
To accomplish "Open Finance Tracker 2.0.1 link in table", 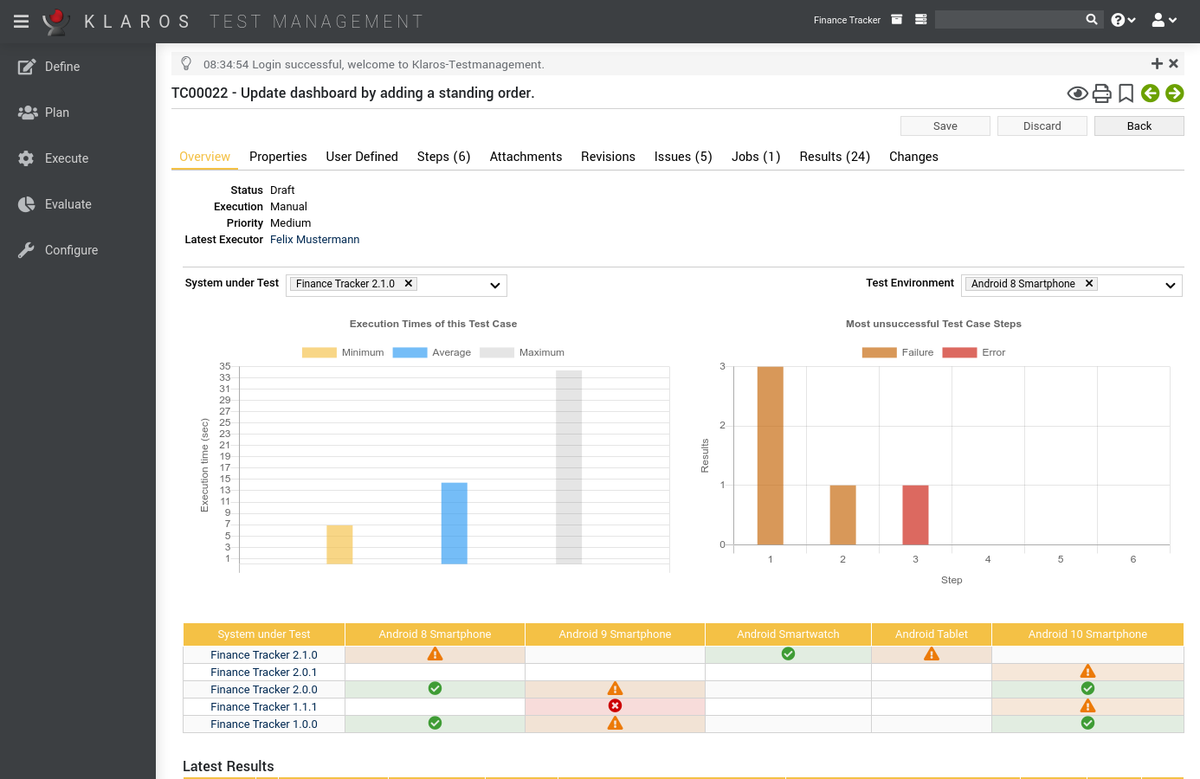I will 264,672.
